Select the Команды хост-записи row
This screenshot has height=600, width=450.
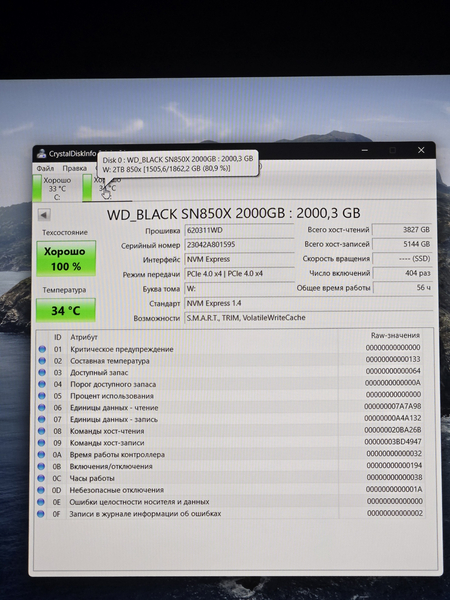point(230,443)
